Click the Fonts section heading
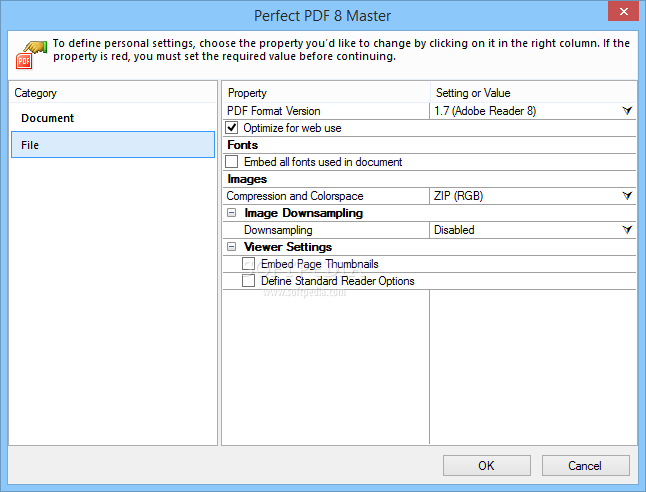Screen dimensions: 646x492 [243, 145]
